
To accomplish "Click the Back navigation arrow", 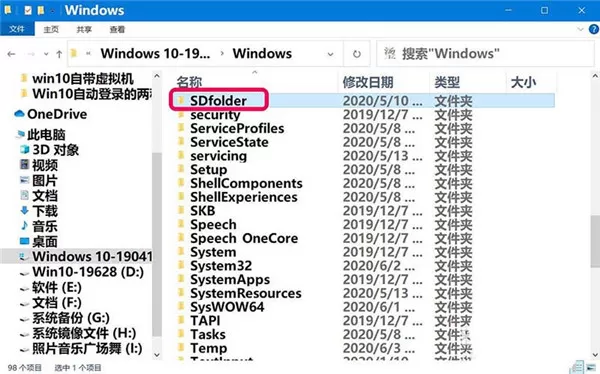I will tap(11, 54).
